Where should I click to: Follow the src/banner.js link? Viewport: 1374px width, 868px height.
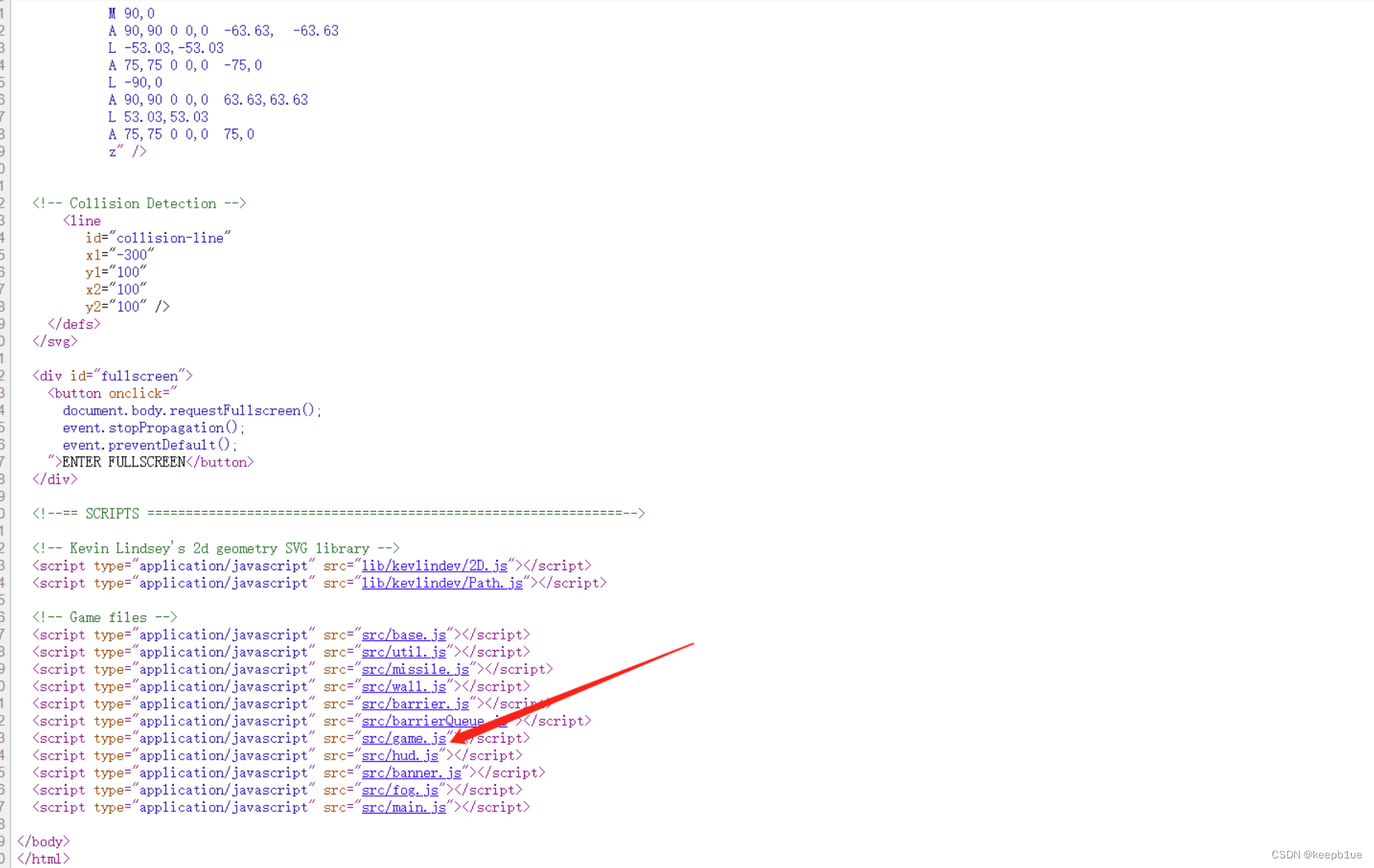point(411,773)
